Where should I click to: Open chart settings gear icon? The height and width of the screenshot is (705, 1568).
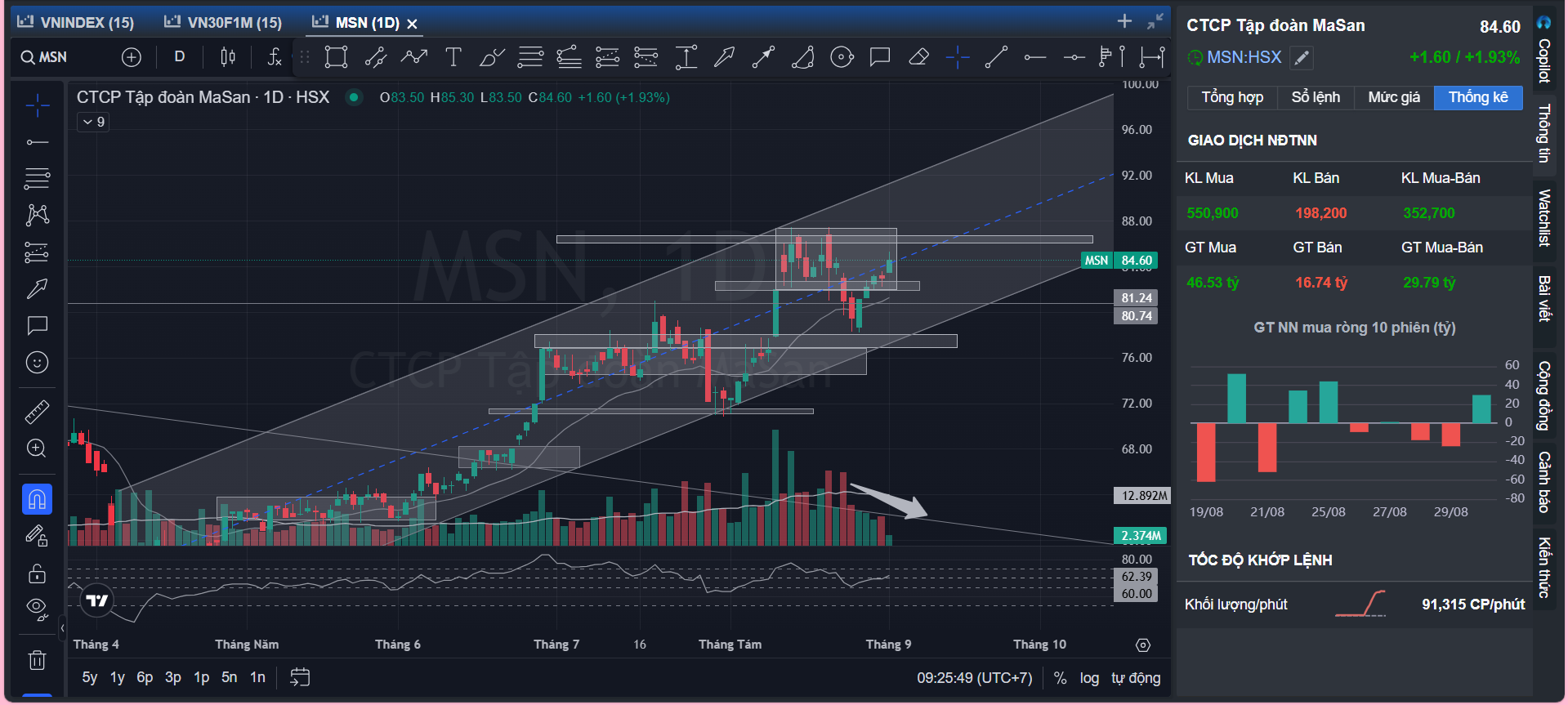pos(1143,645)
